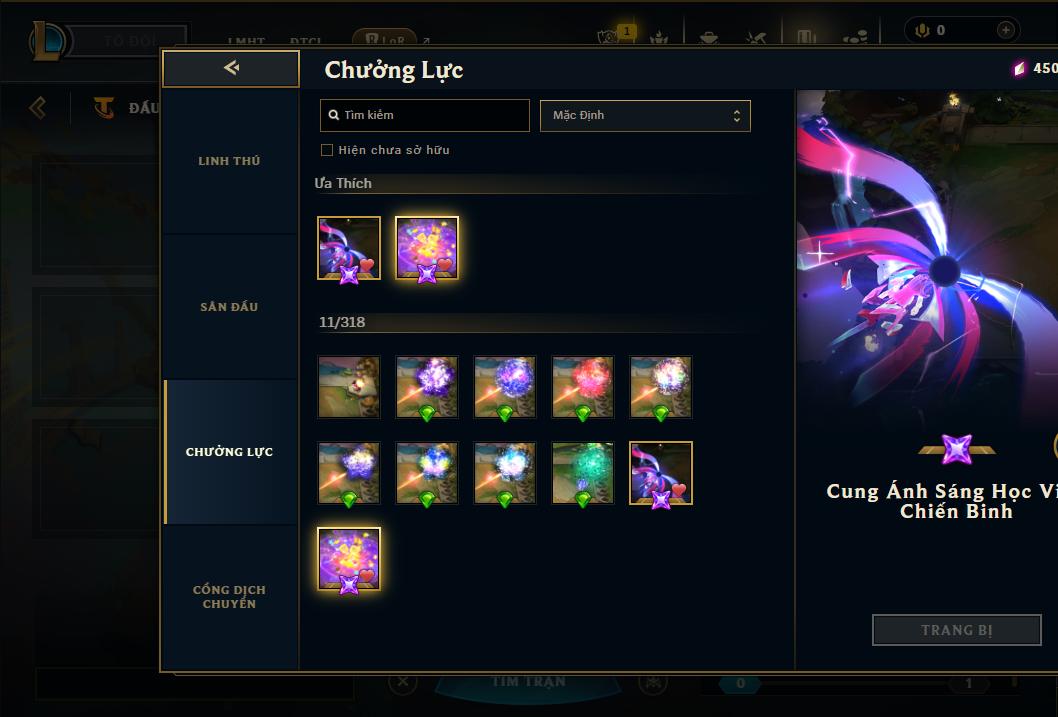1058x717 pixels.
Task: Open the Linh Thú tab
Action: tap(229, 161)
